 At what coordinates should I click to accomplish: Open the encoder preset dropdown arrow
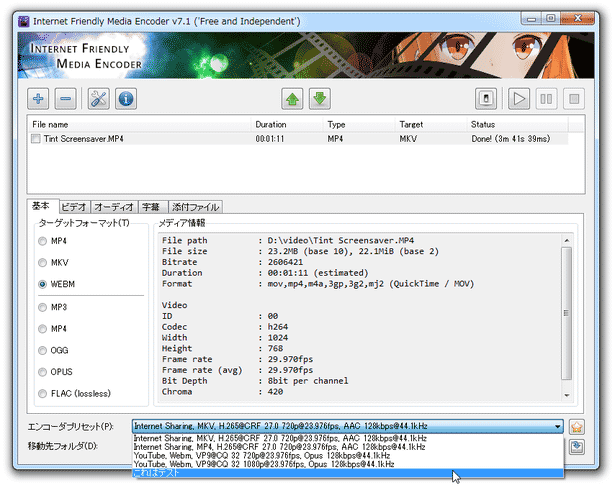557,426
